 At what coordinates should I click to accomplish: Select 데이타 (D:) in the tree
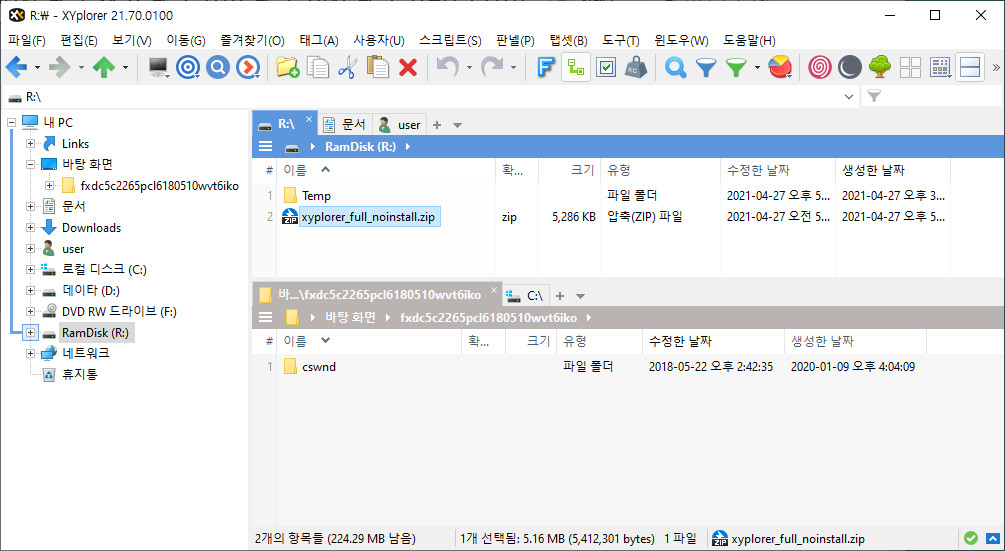click(x=91, y=291)
